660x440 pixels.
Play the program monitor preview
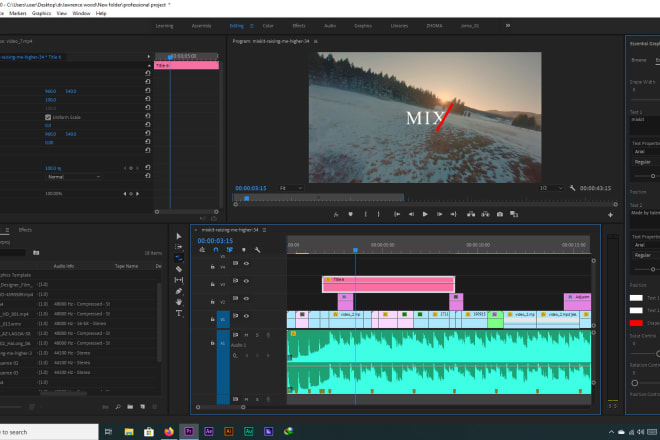click(425, 214)
